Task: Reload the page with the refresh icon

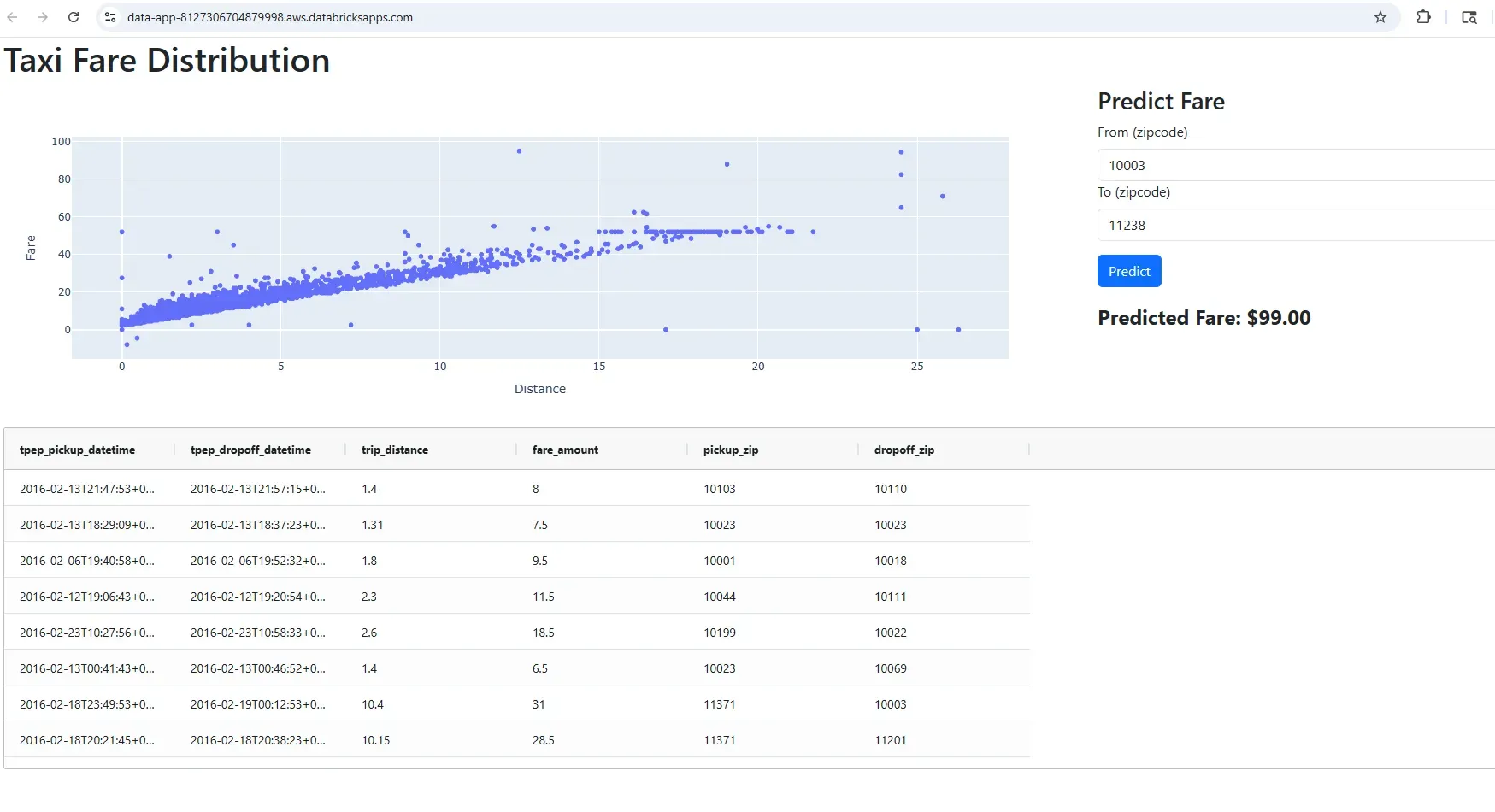Action: click(x=74, y=17)
